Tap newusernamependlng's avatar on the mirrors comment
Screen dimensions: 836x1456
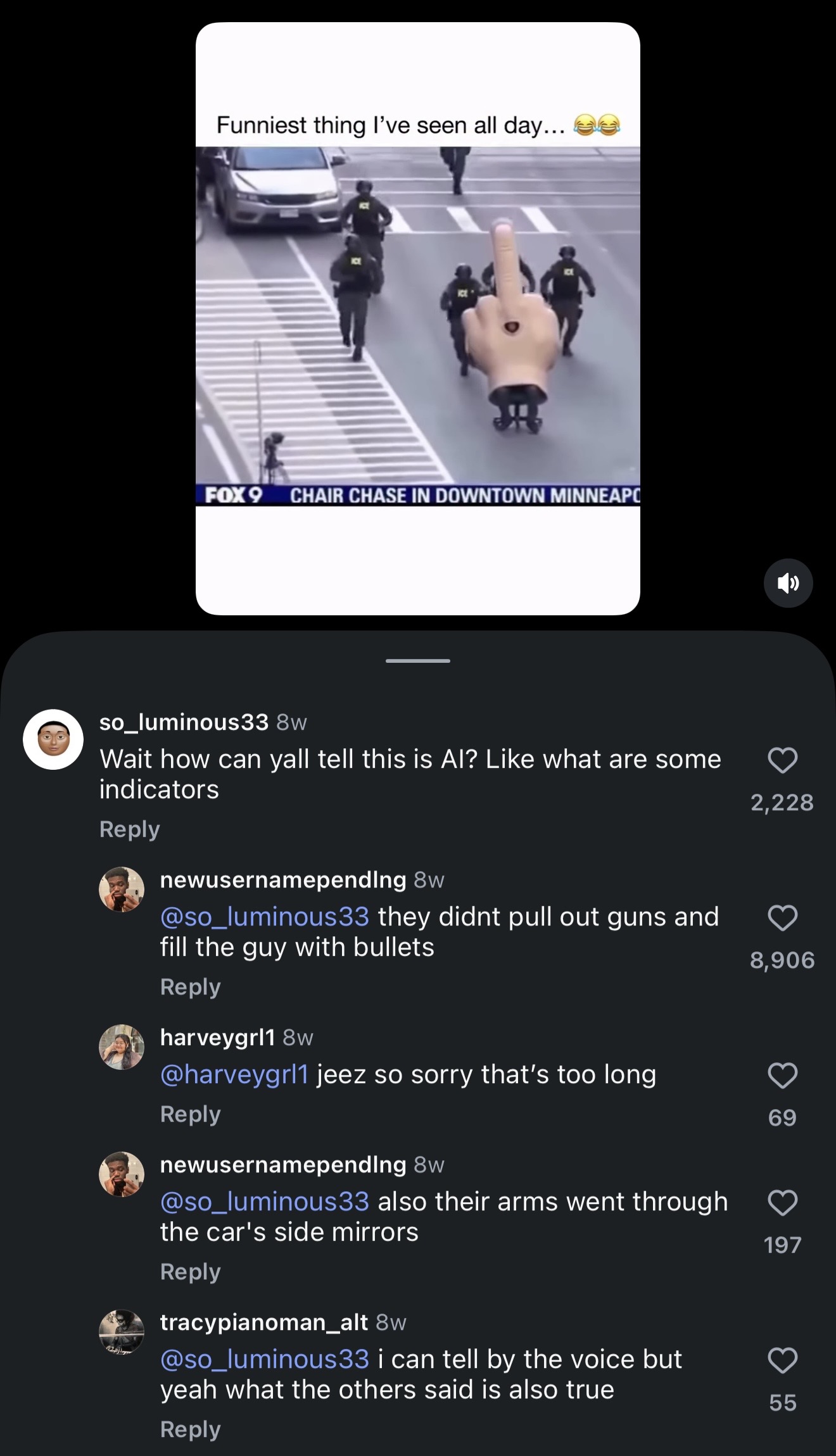click(122, 1174)
